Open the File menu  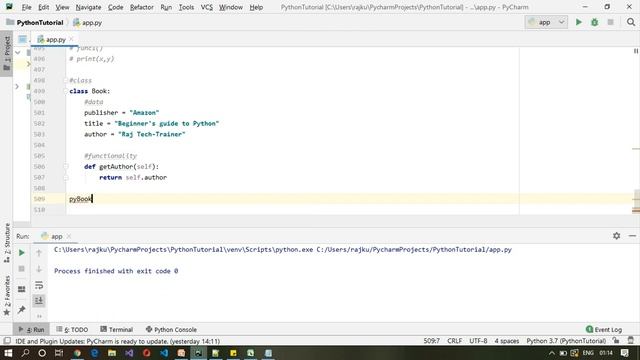(27, 7)
